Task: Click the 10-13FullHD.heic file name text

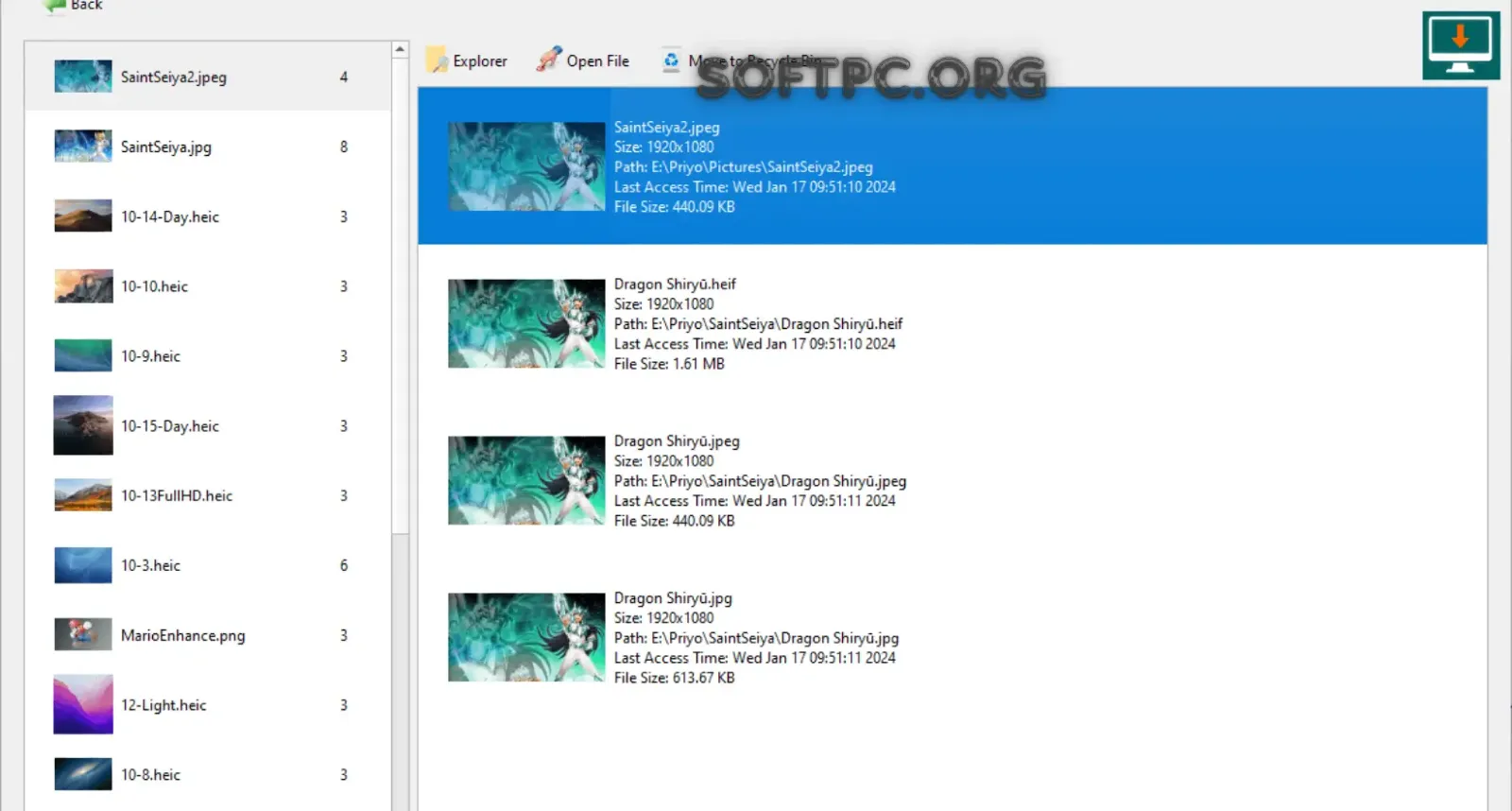Action: (x=177, y=495)
